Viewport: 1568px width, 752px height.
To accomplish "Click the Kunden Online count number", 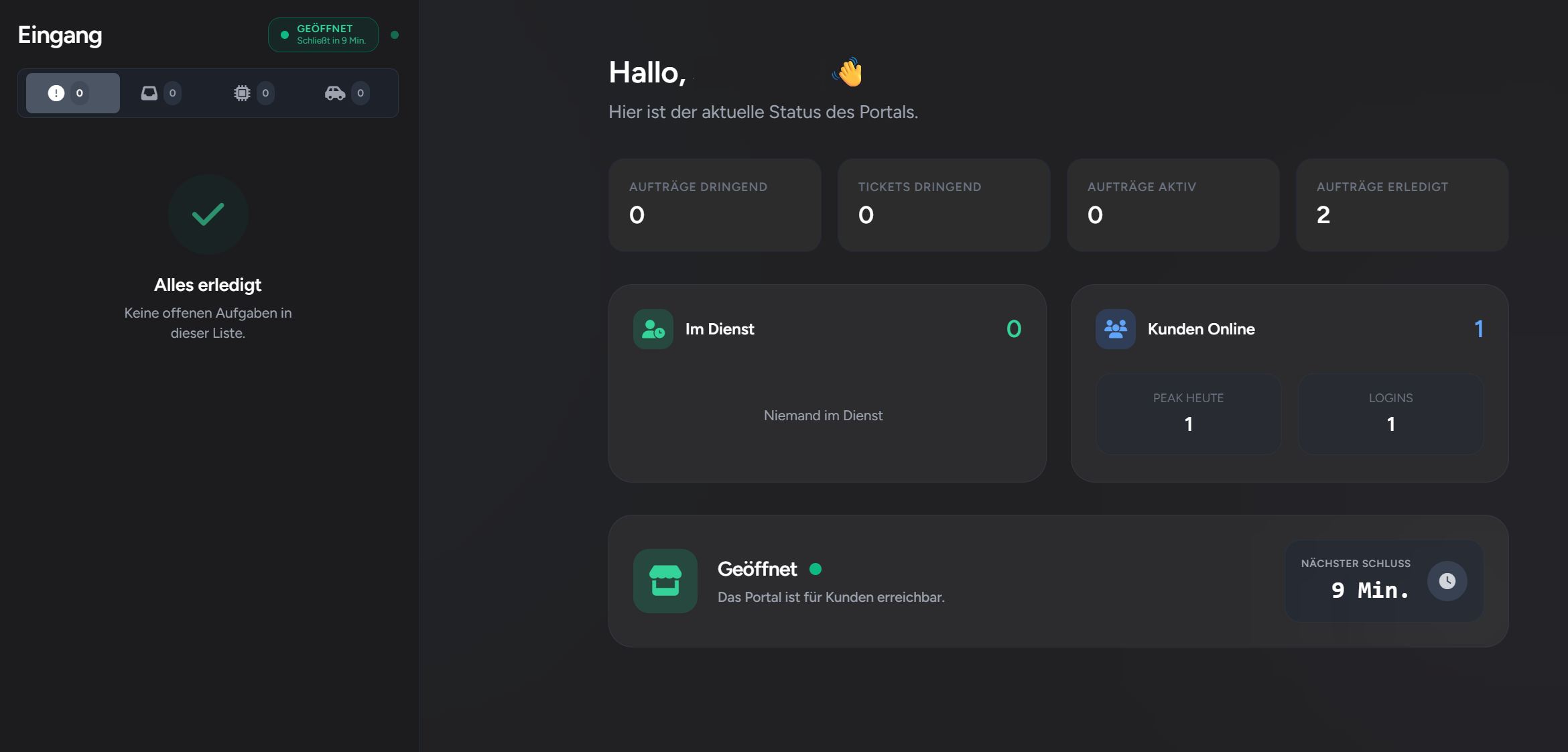I will tap(1478, 329).
